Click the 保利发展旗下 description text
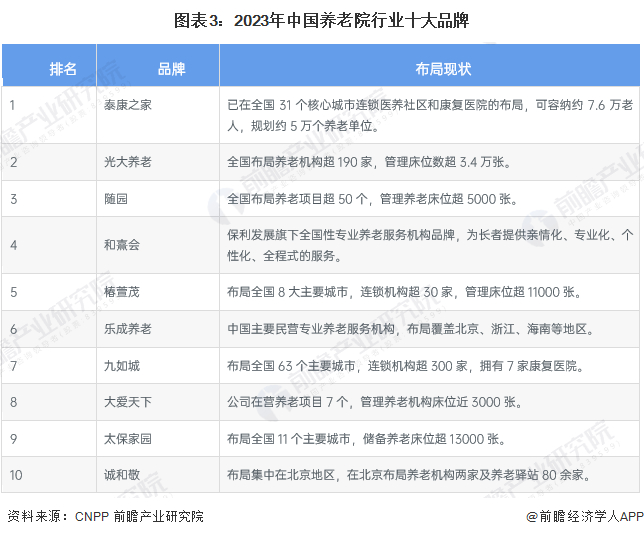Viewport: 644px width, 537px height. pos(430,245)
